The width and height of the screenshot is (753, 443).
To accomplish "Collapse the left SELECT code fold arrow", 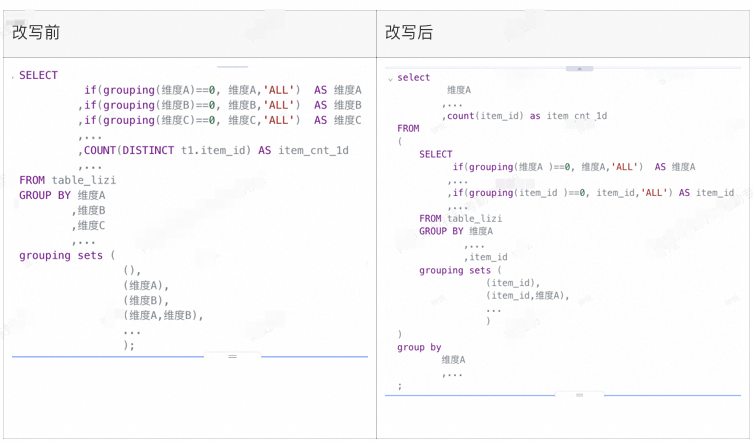I will 13,77.
